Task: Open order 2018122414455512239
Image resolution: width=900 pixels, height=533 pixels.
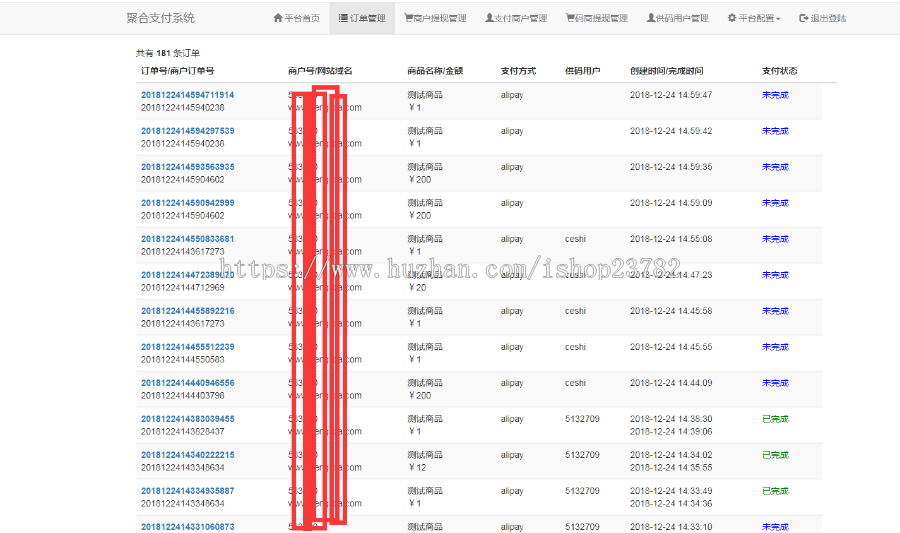Action: click(x=188, y=347)
